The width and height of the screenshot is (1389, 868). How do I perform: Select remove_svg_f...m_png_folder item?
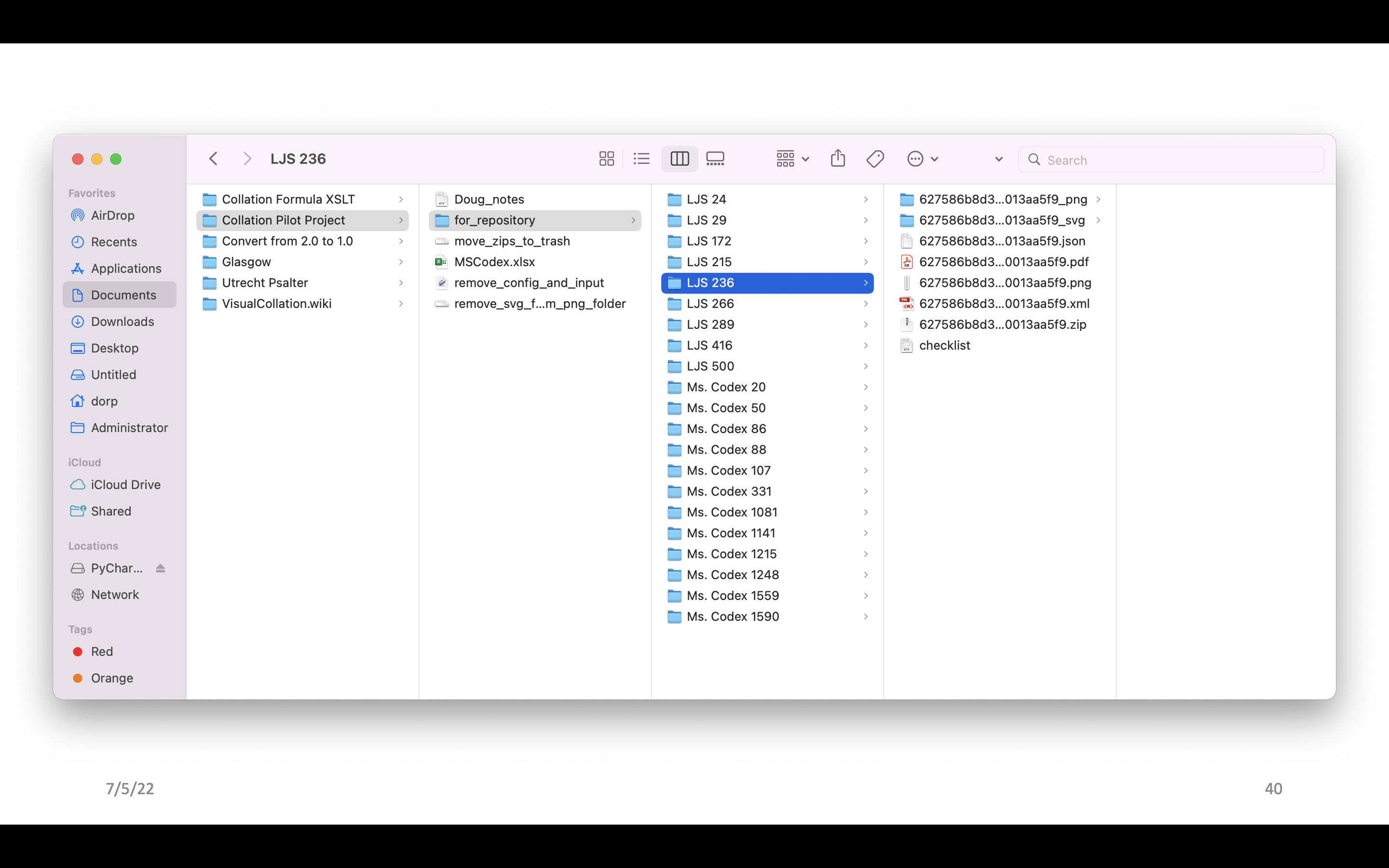(535, 304)
